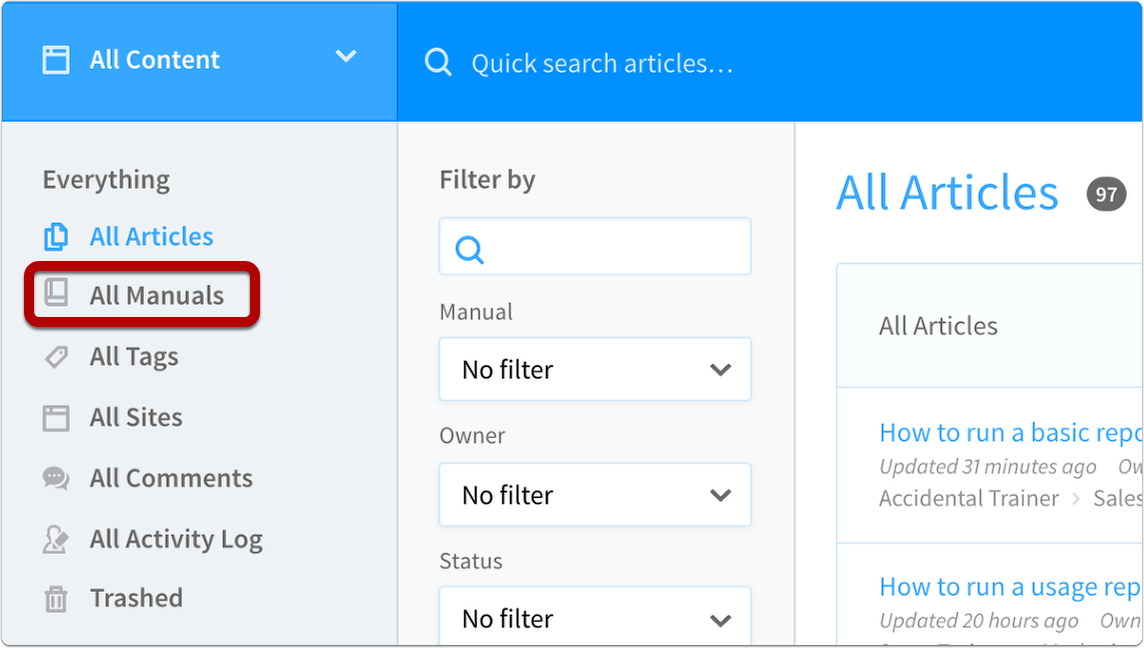This screenshot has height=648, width=1144.
Task: Open the Manual filter dropdown
Action: (595, 369)
